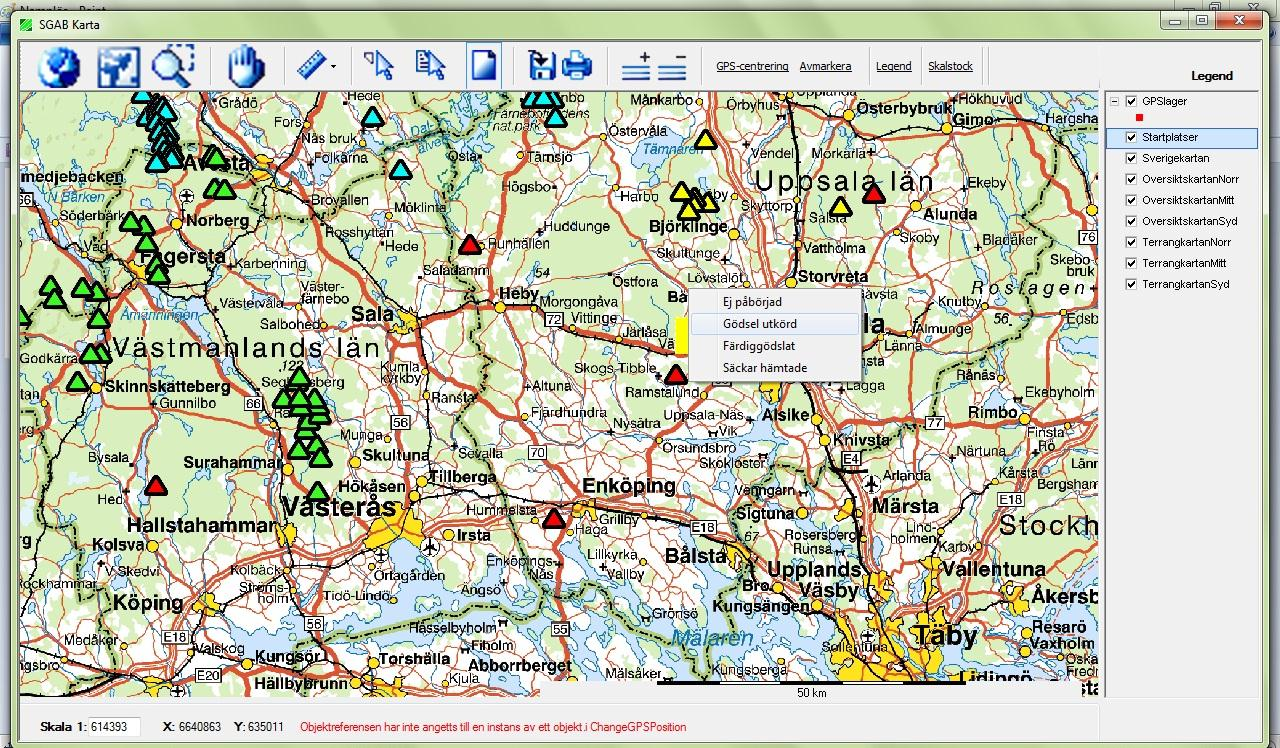The width and height of the screenshot is (1280, 748).
Task: Select the OversiktskartanMitt layer name
Action: point(1188,201)
